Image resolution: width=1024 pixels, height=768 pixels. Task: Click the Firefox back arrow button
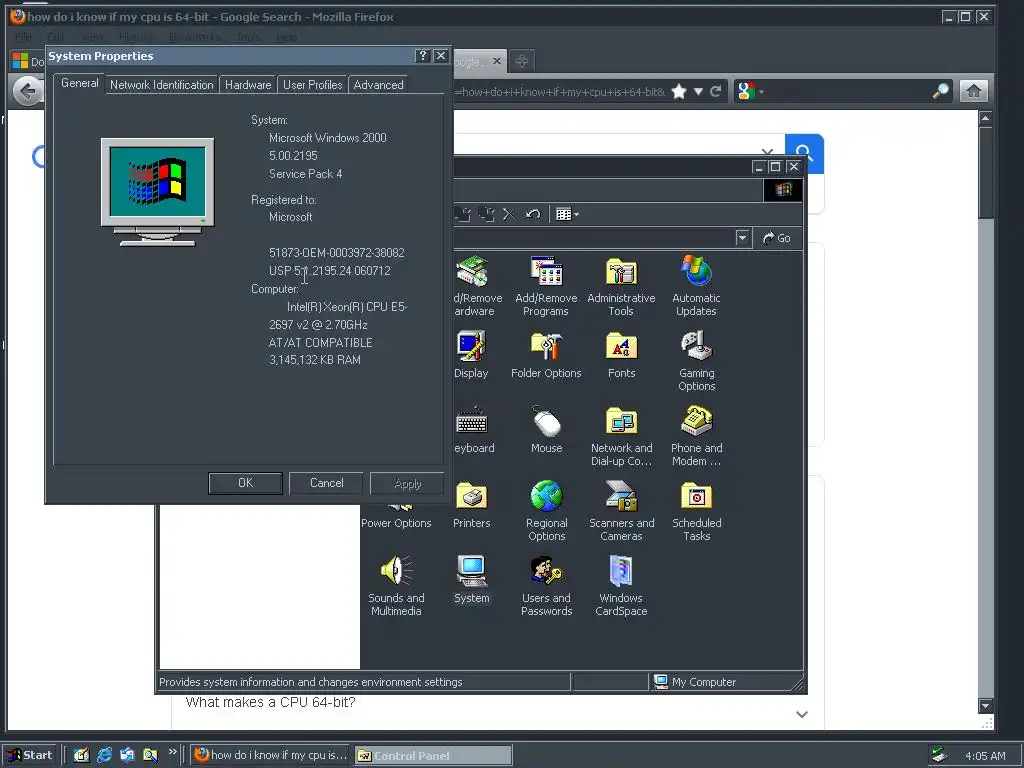click(27, 91)
